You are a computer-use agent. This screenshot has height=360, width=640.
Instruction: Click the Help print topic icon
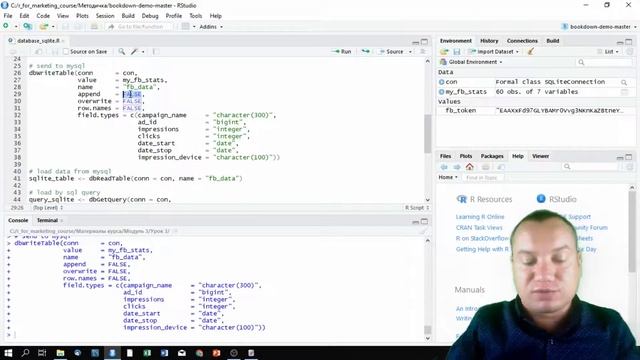[485, 167]
